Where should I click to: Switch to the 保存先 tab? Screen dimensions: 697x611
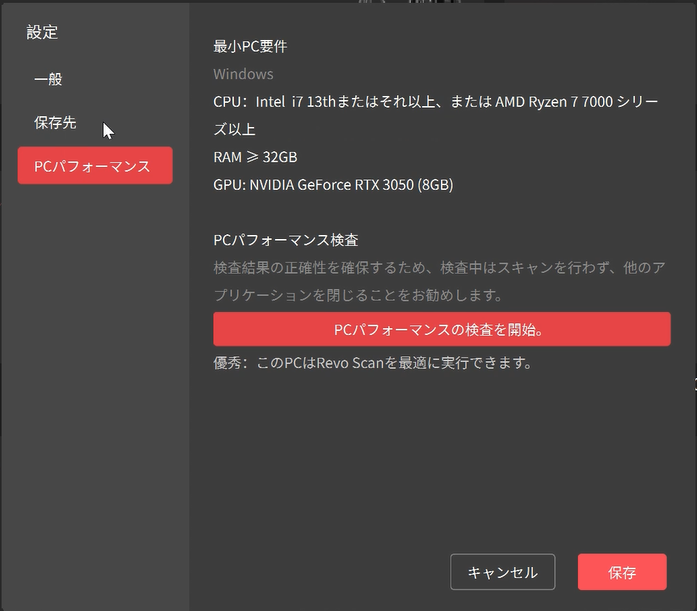55,123
